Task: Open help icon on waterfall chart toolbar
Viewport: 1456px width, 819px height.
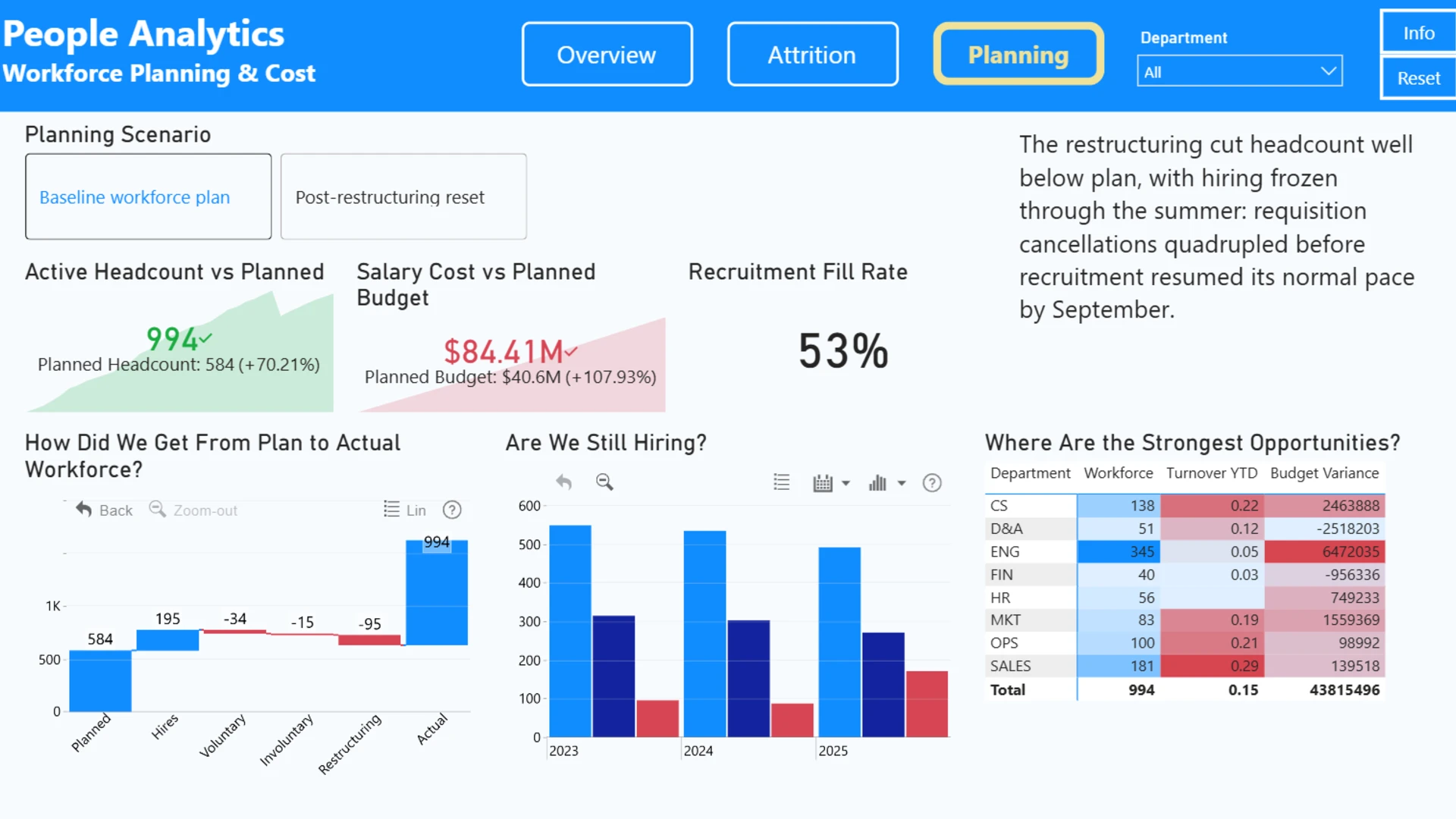Action: (452, 510)
